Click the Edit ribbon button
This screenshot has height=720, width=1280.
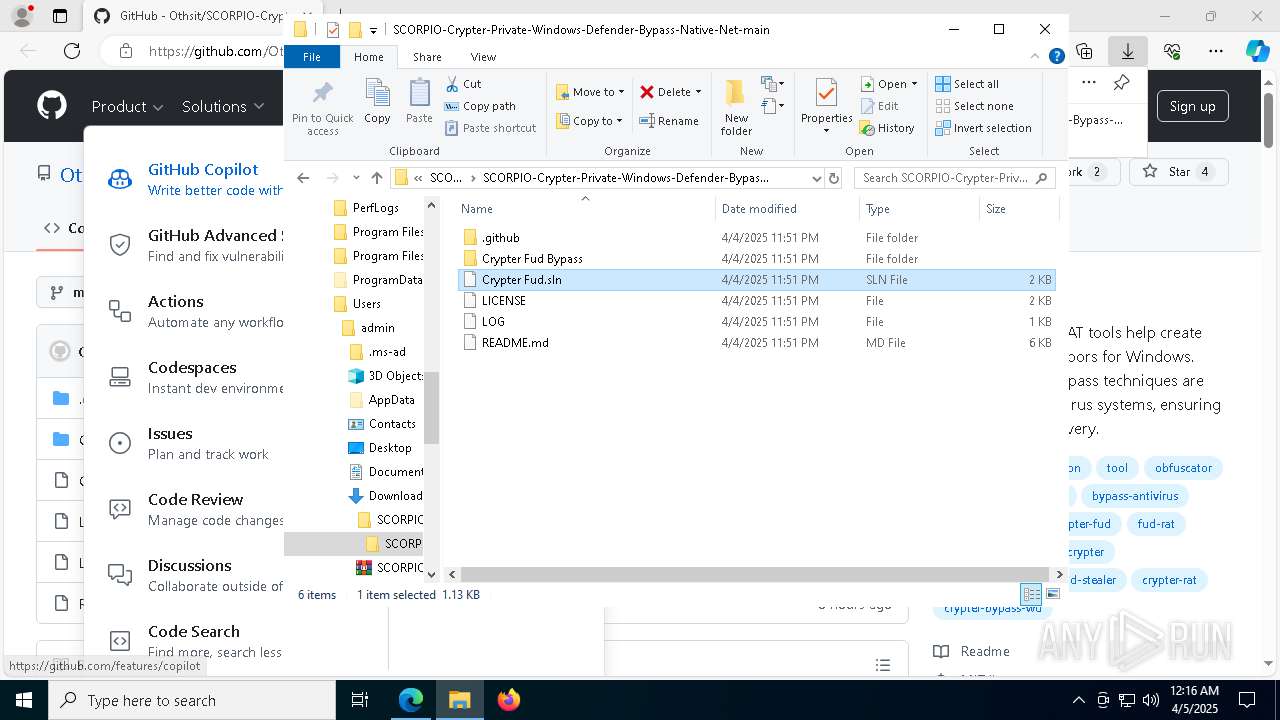879,106
